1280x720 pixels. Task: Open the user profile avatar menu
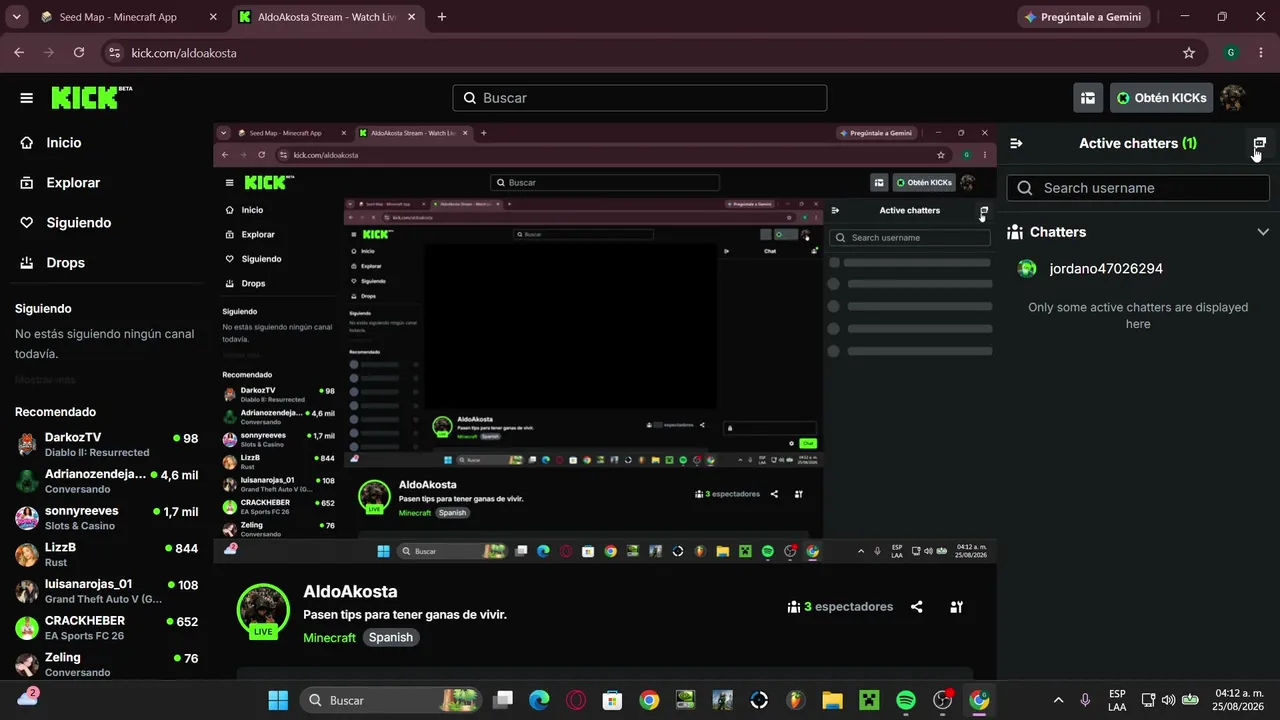1233,98
